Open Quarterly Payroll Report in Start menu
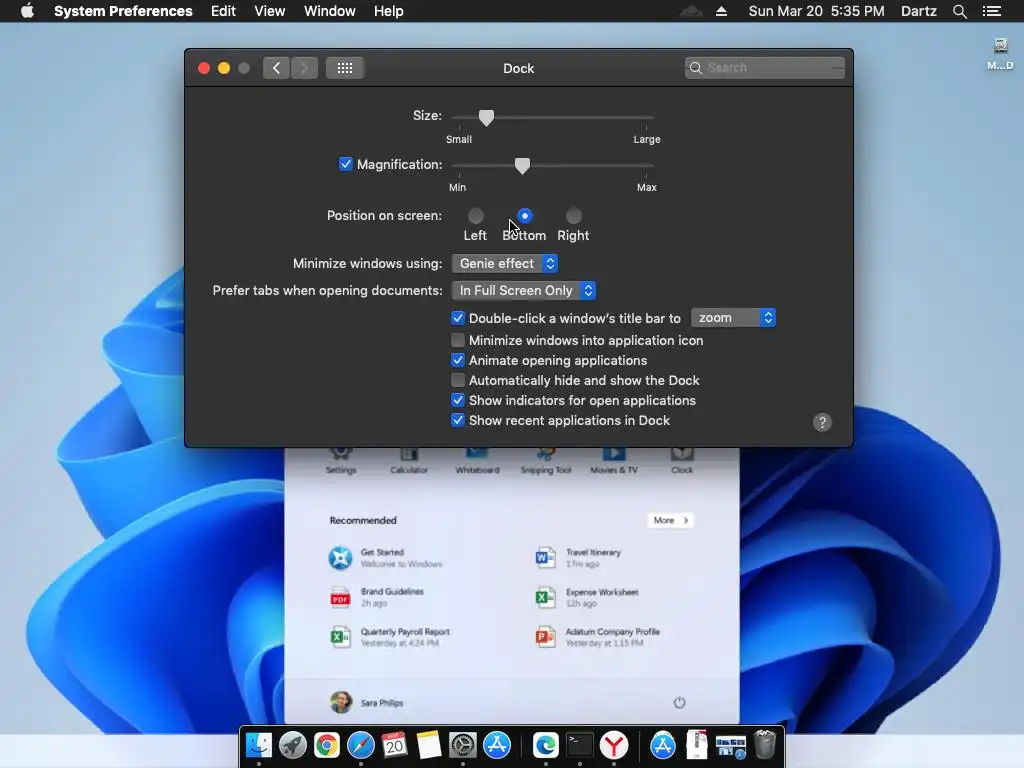This screenshot has width=1024, height=768. (390, 637)
